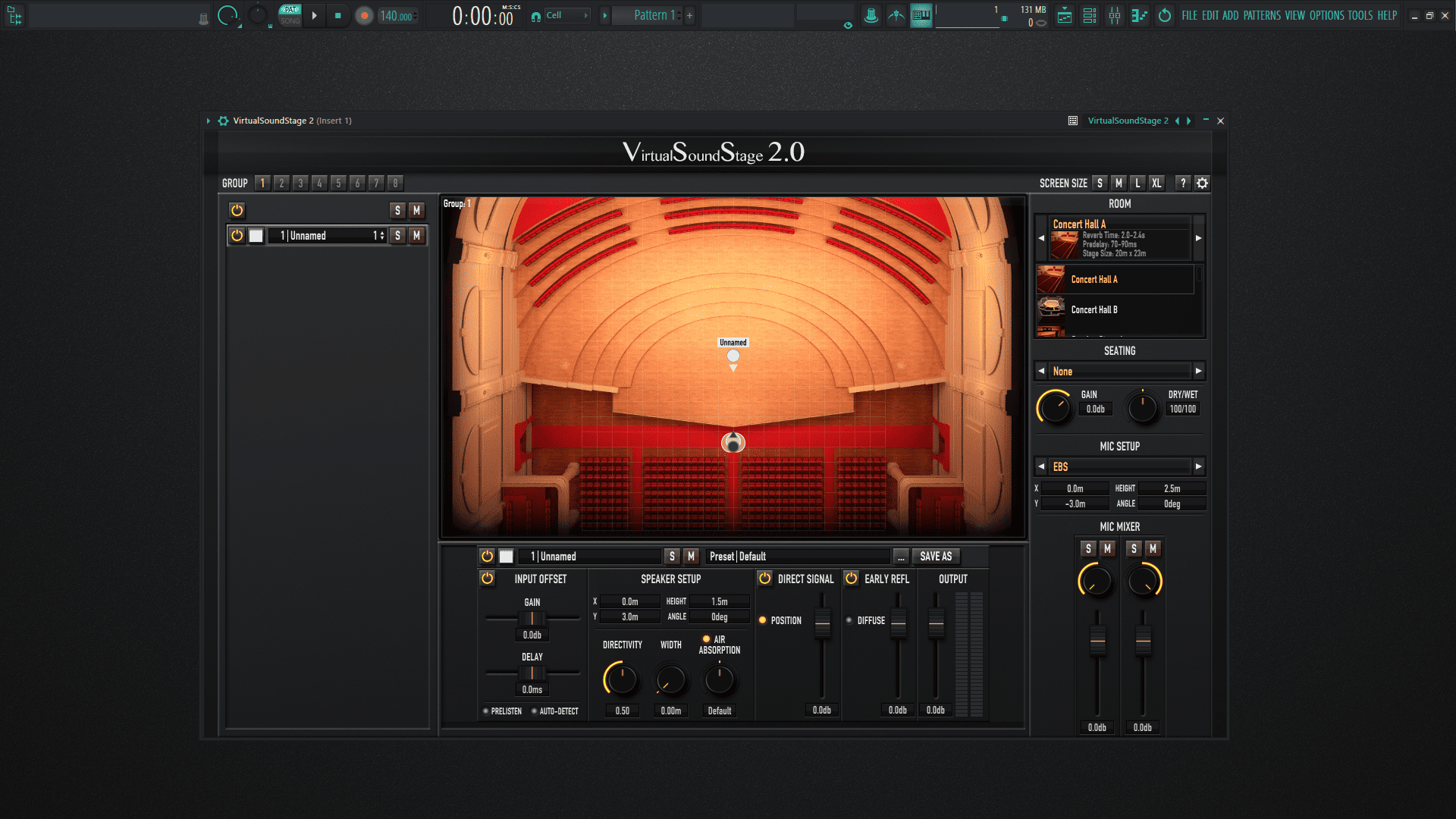
Task: Set screen size to XL
Action: [1156, 183]
